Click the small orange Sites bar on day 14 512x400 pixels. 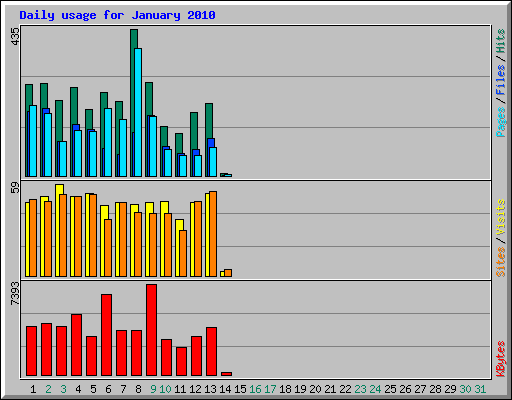(228, 273)
